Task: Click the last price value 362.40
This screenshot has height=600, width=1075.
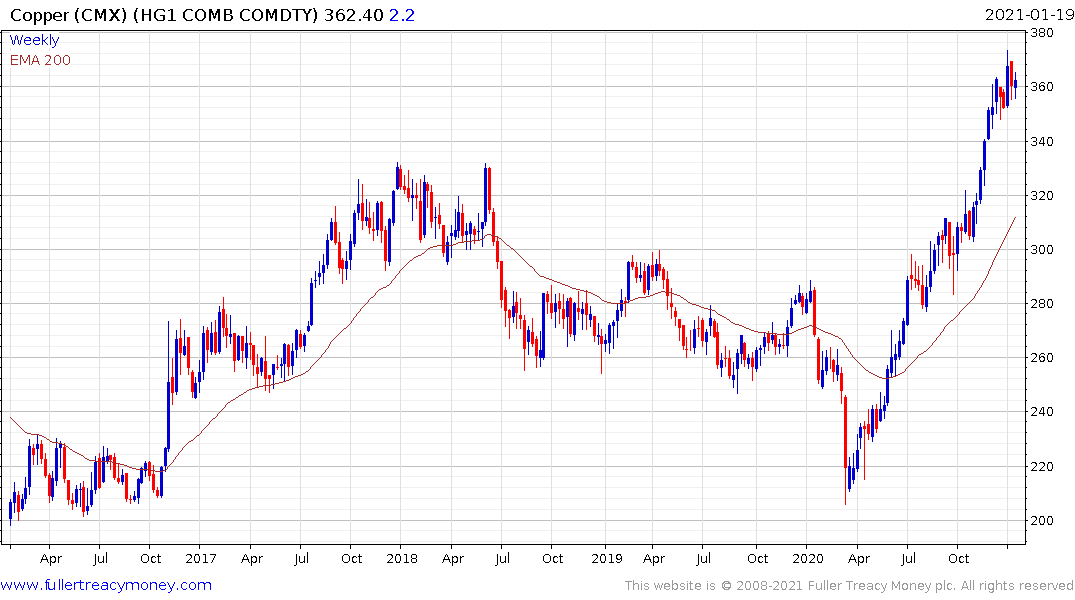Action: tap(353, 15)
